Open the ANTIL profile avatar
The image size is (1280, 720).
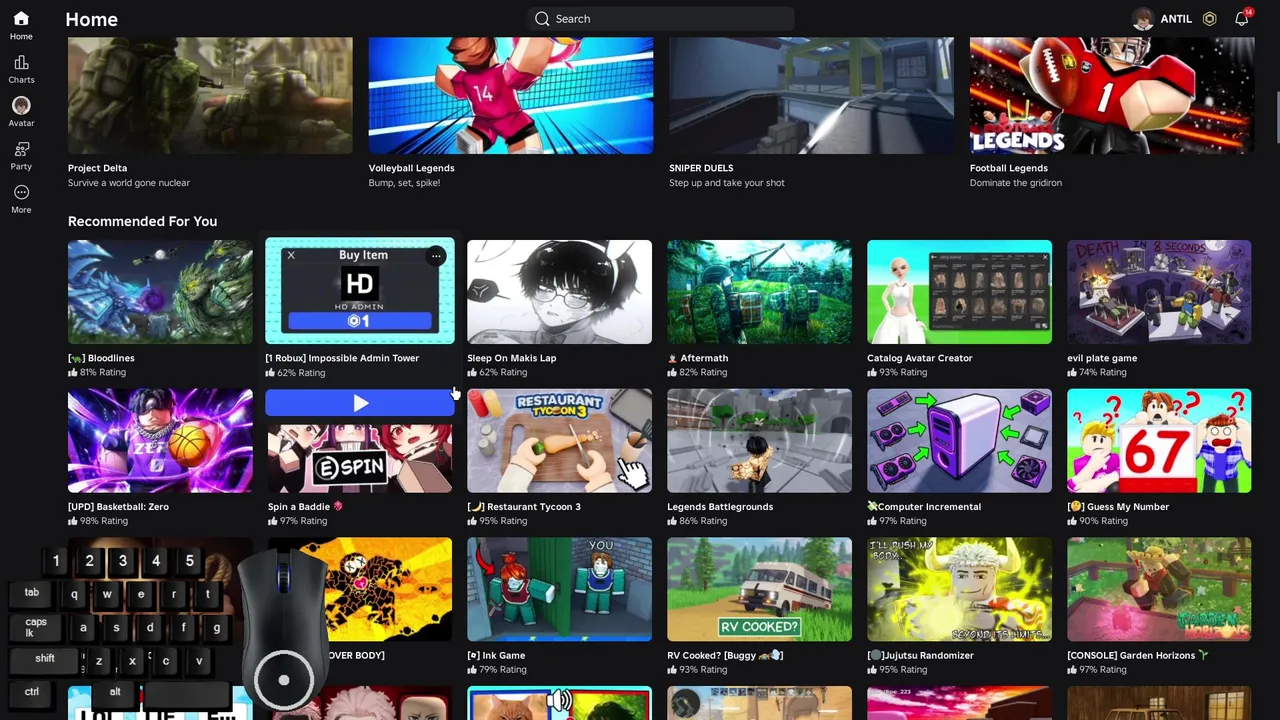(x=1142, y=19)
